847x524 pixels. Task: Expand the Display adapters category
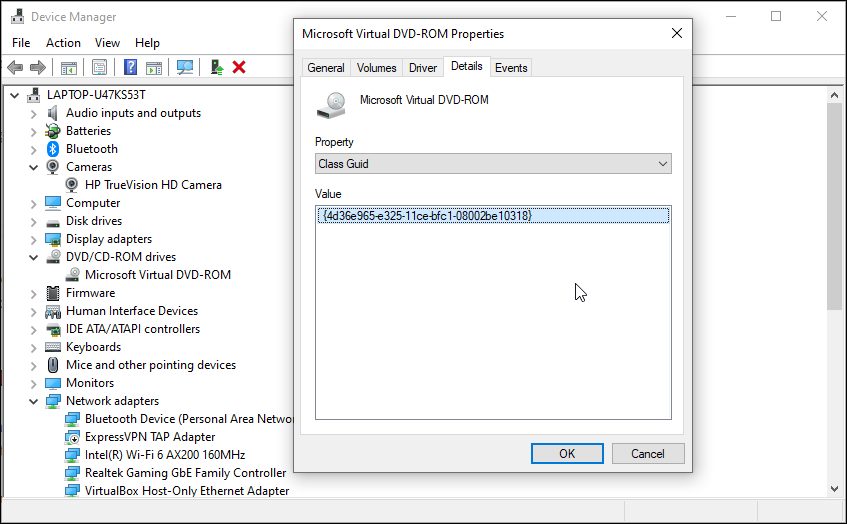[33, 239]
